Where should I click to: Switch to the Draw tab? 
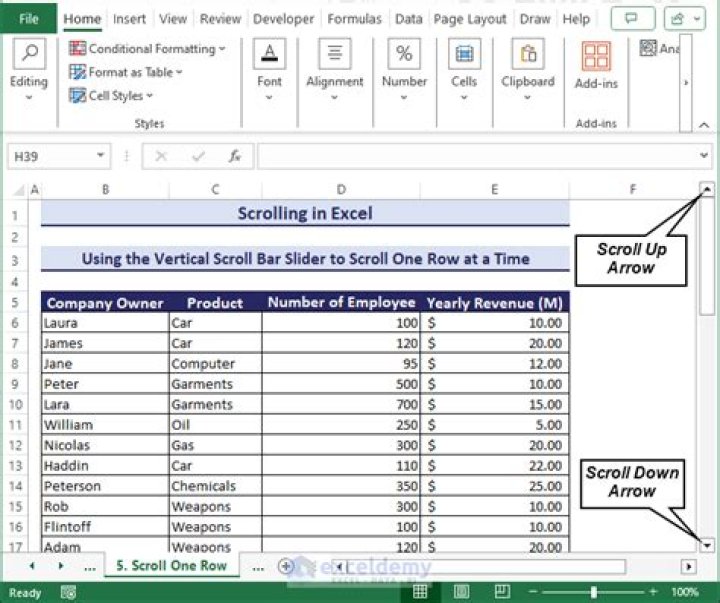pos(534,19)
